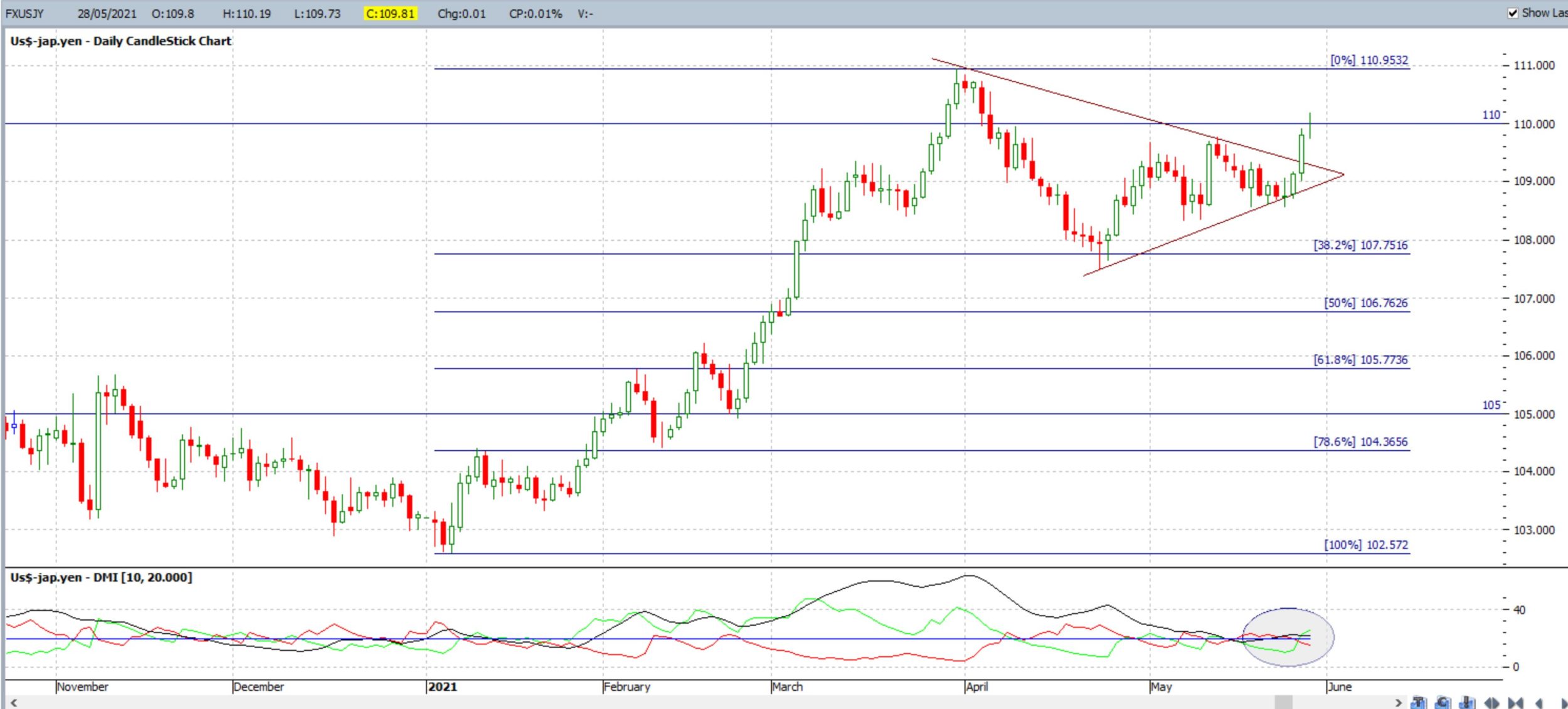
Task: Click the 40 level on DMI axis
Action: [x=1520, y=610]
